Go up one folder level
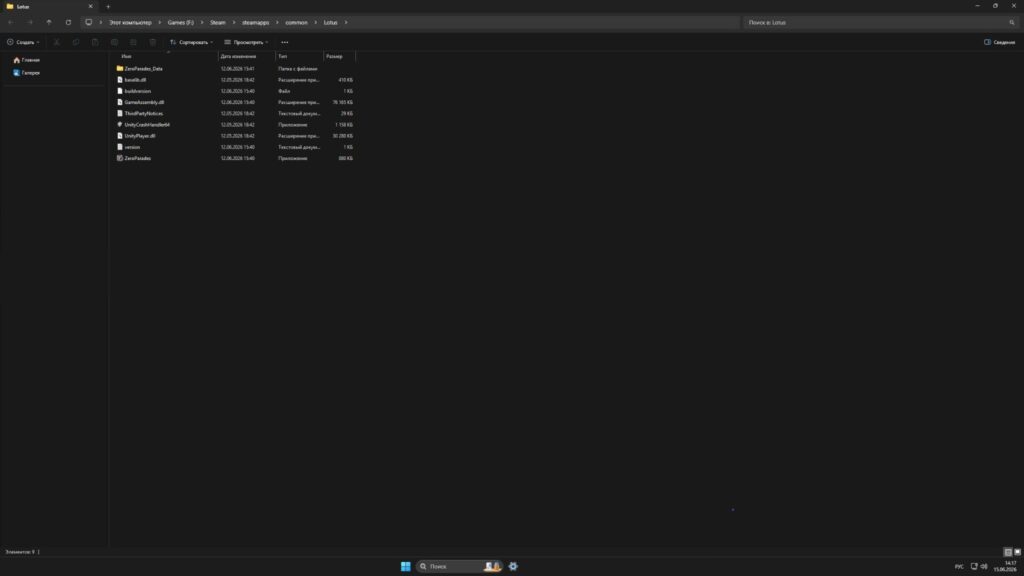Viewport: 1024px width, 576px height. click(x=49, y=22)
